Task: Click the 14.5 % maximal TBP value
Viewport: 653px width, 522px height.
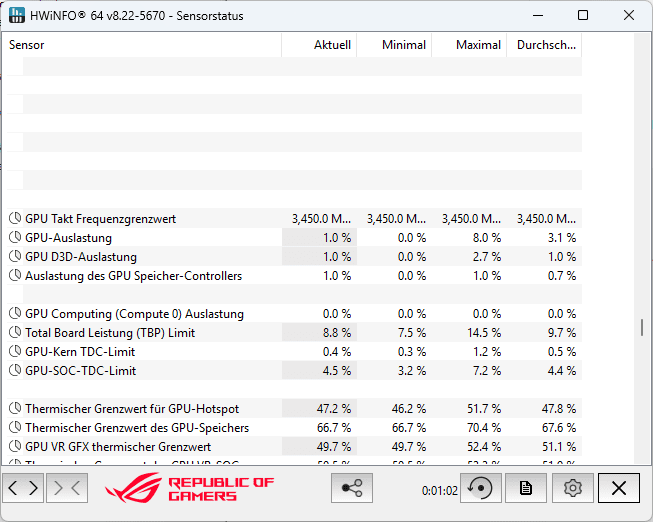Action: (x=483, y=333)
